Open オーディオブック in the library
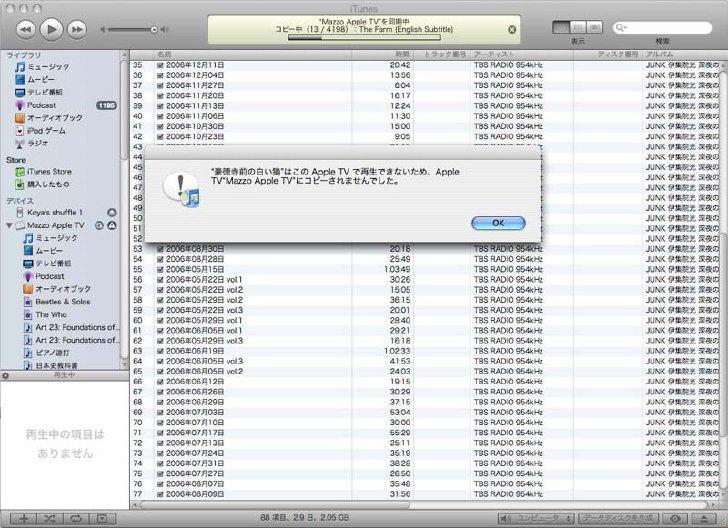 click(54, 118)
